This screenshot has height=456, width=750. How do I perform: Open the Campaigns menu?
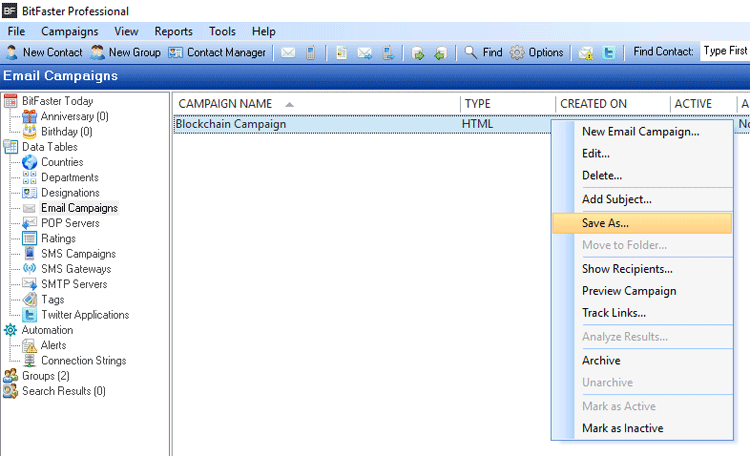coord(69,31)
